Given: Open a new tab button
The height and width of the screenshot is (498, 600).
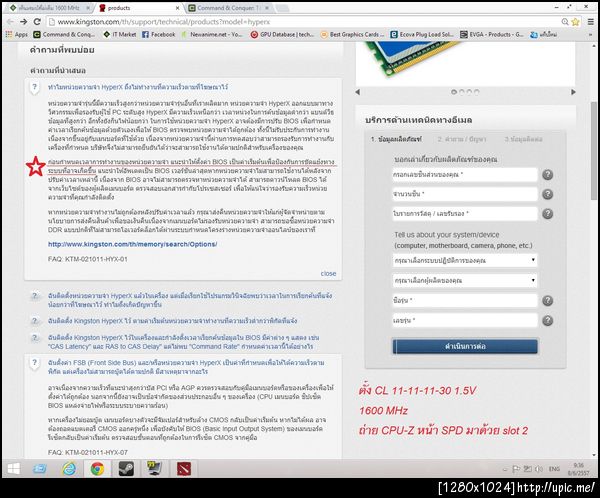Looking at the screenshot, I should coord(282,8).
